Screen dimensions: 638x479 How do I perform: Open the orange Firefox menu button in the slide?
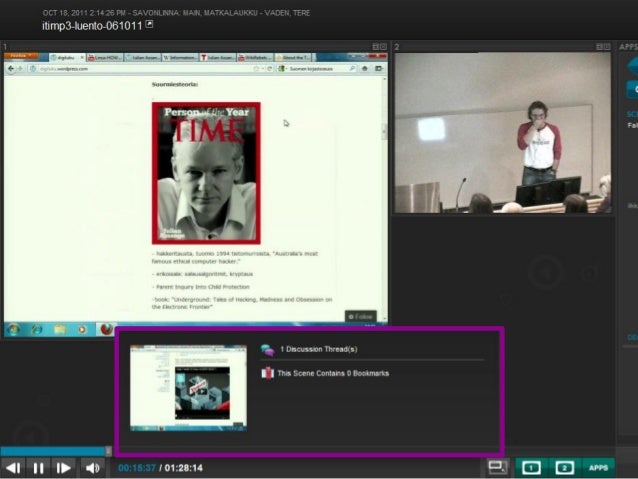click(x=22, y=56)
